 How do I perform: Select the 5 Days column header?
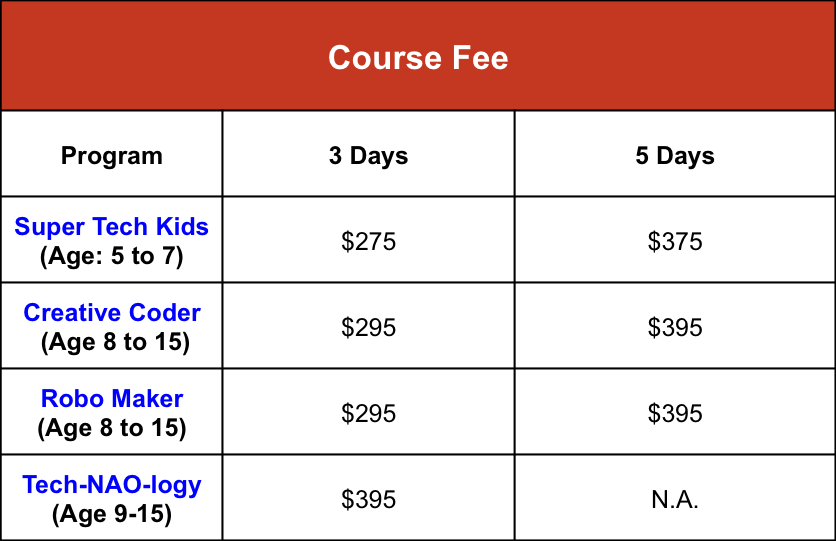pyautogui.click(x=675, y=156)
